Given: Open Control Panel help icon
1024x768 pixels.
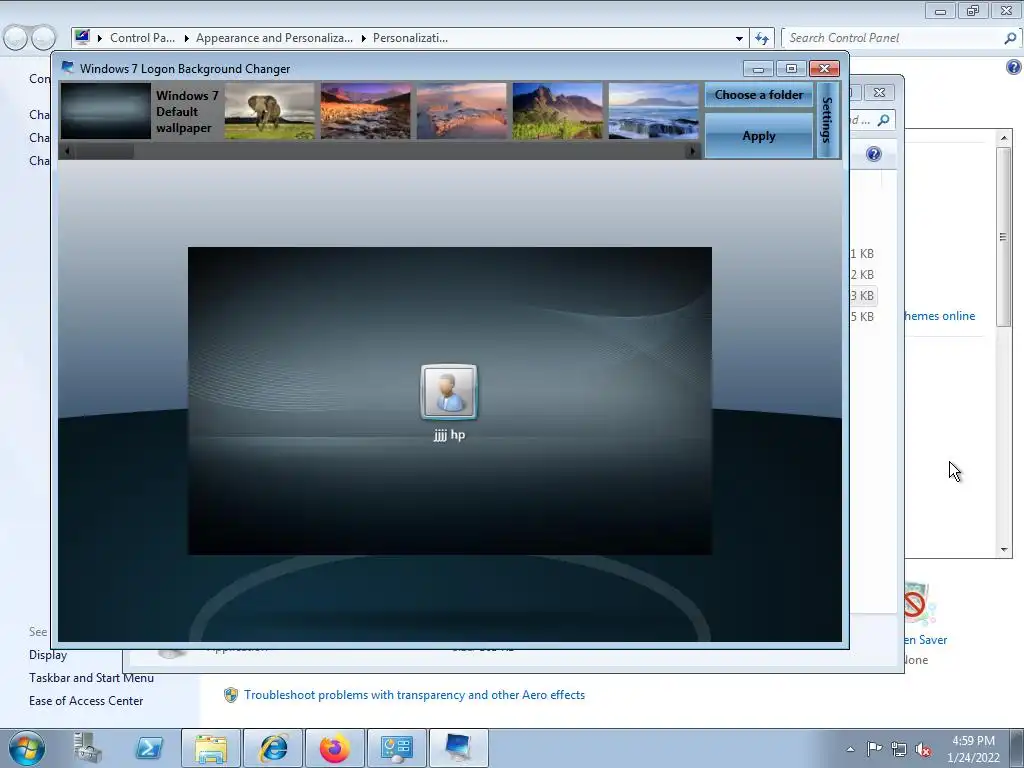Looking at the screenshot, I should pyautogui.click(x=1014, y=67).
